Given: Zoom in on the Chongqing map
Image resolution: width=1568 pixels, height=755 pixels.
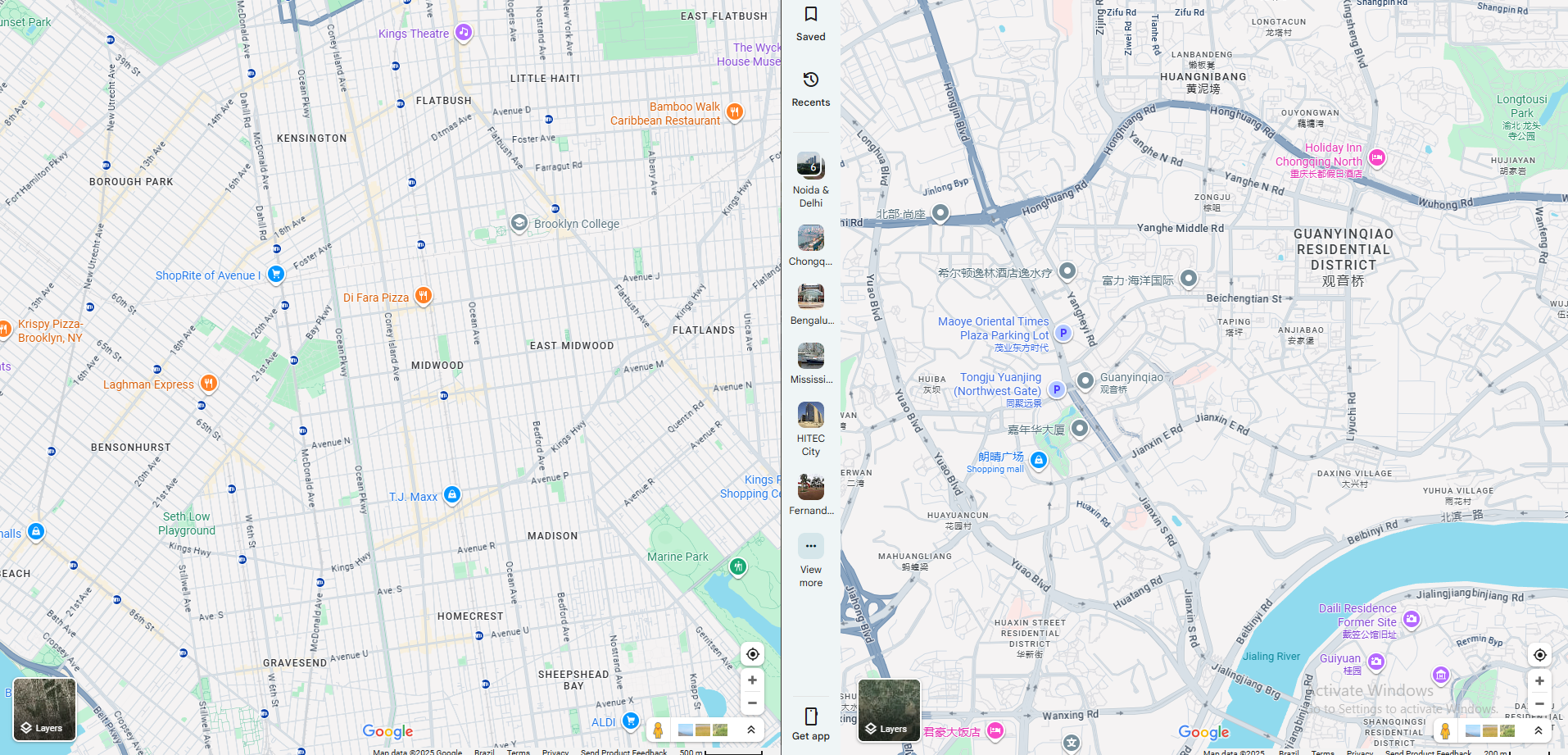Looking at the screenshot, I should point(1540,681).
